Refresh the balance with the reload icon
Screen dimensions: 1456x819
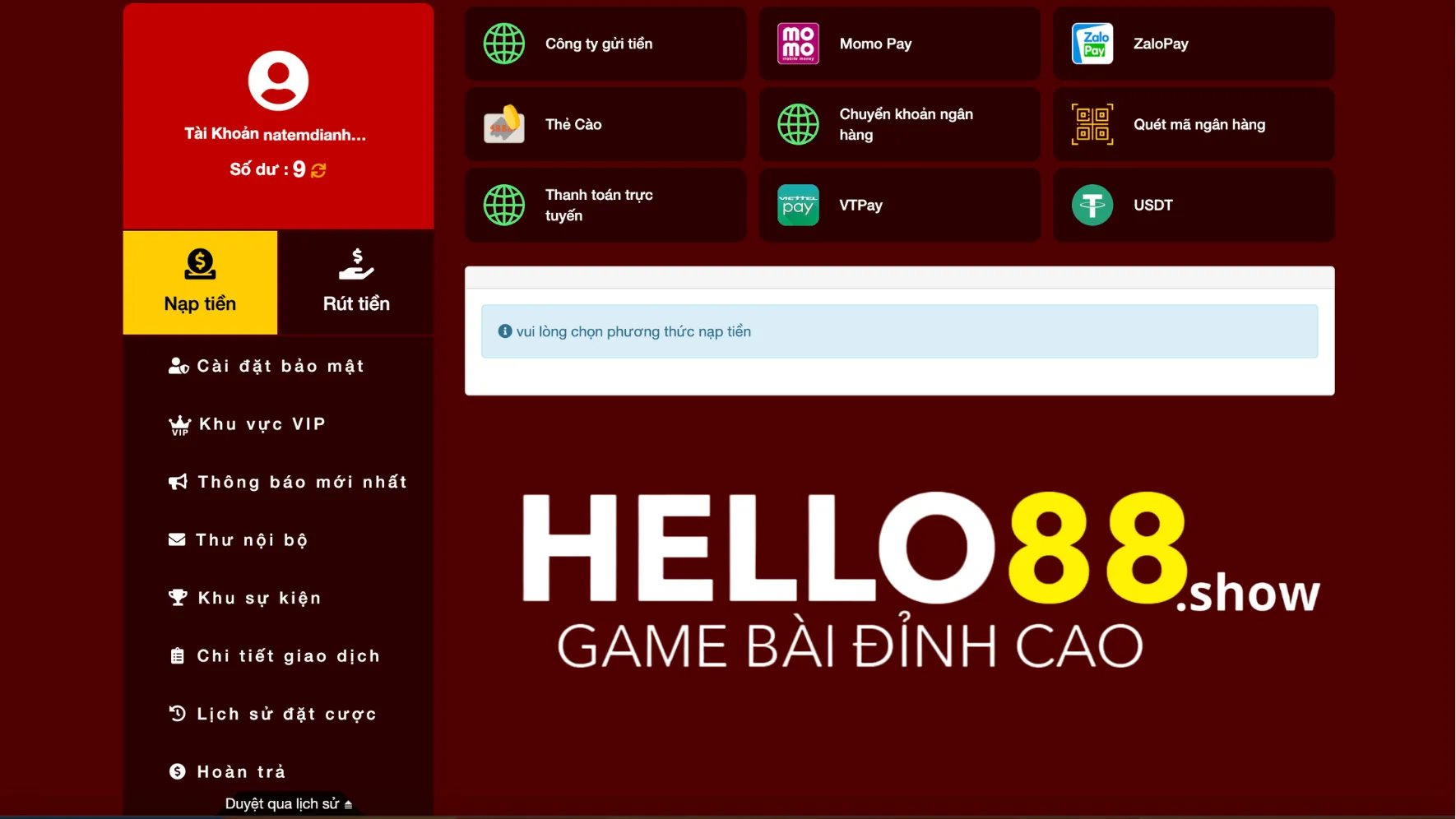318,169
